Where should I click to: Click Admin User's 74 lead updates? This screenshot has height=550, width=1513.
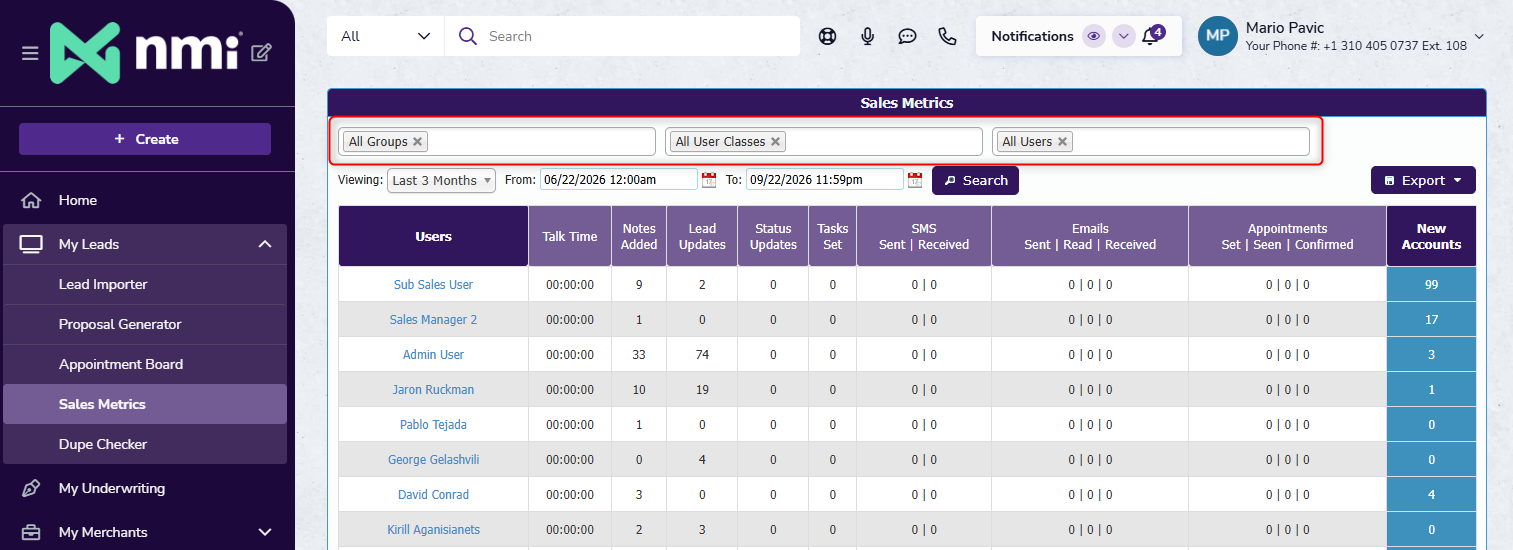(x=702, y=355)
